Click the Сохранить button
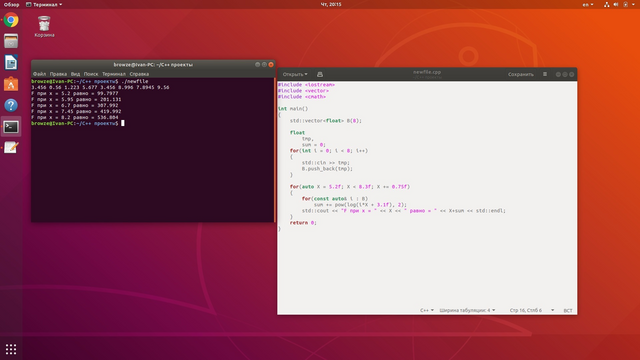The width and height of the screenshot is (640, 360). (520, 74)
